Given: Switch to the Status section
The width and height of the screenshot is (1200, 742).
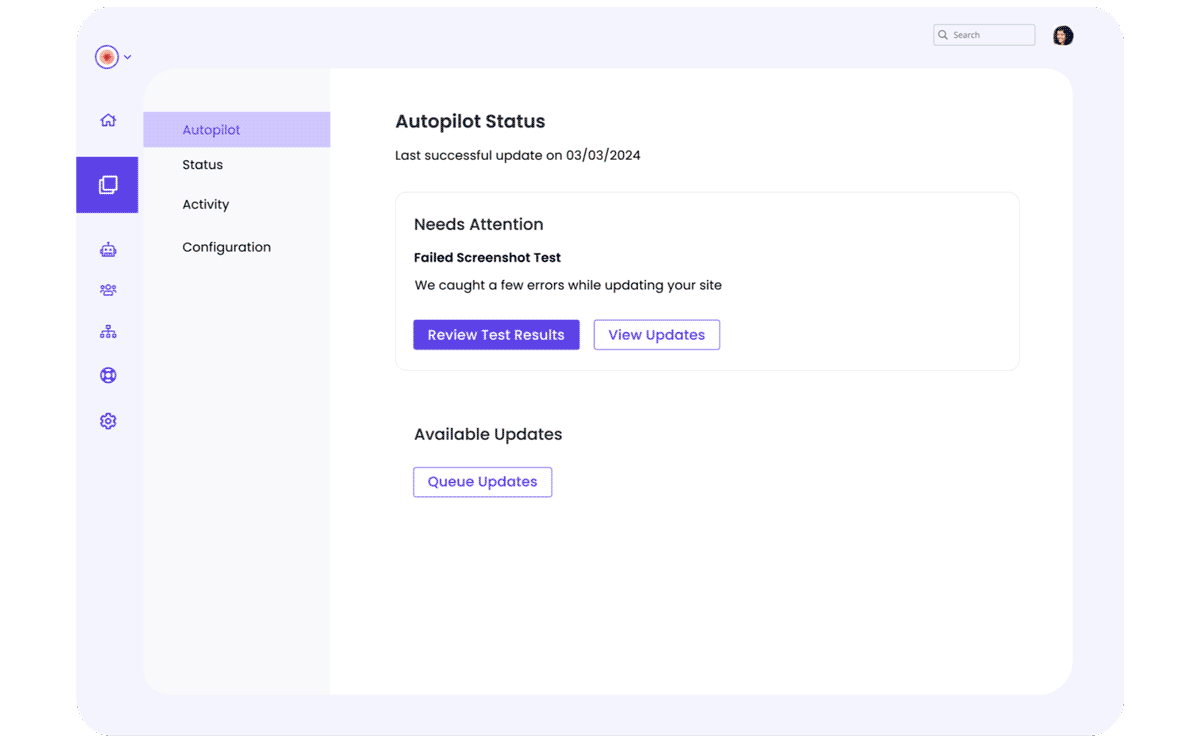Looking at the screenshot, I should 202,164.
